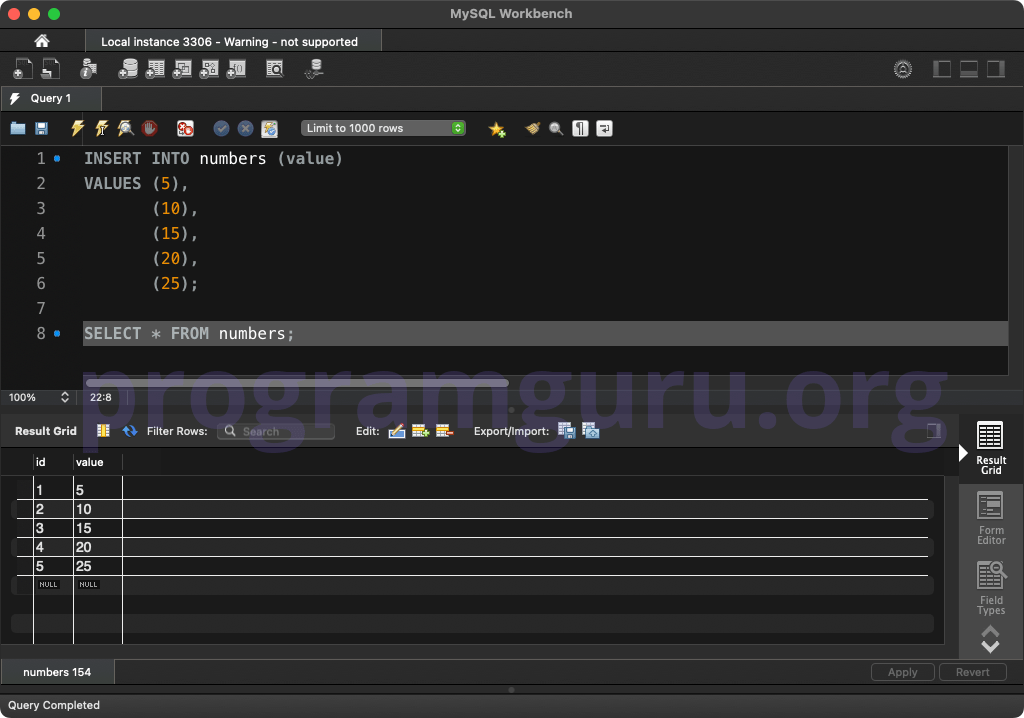Click the Execute Current Statement icon
Image resolution: width=1024 pixels, height=718 pixels.
(101, 128)
